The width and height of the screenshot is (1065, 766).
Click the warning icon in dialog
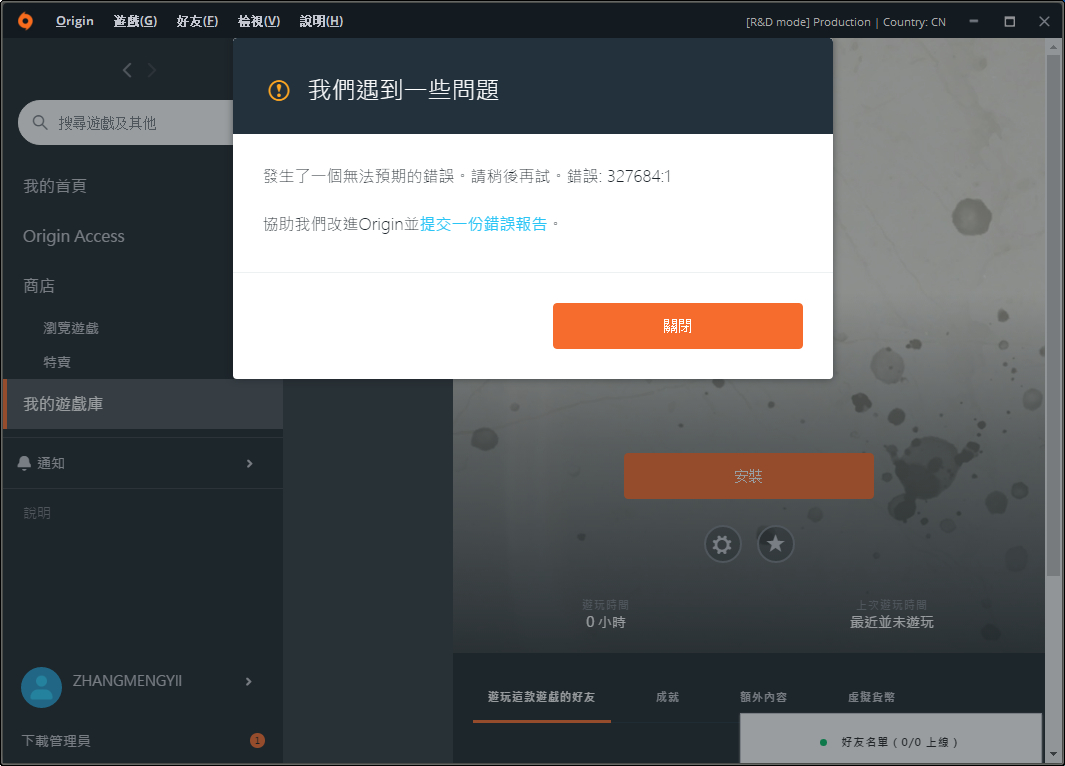point(278,90)
